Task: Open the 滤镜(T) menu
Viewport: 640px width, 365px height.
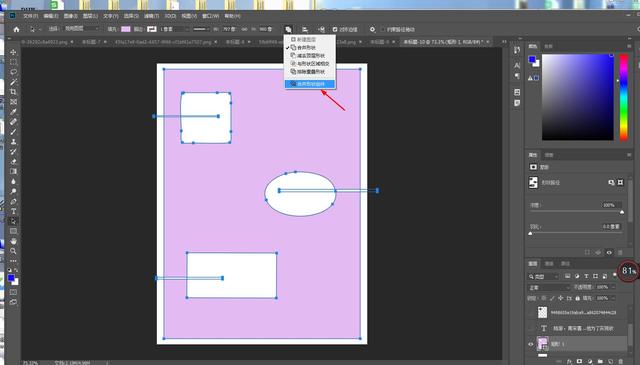Action: pyautogui.click(x=151, y=16)
